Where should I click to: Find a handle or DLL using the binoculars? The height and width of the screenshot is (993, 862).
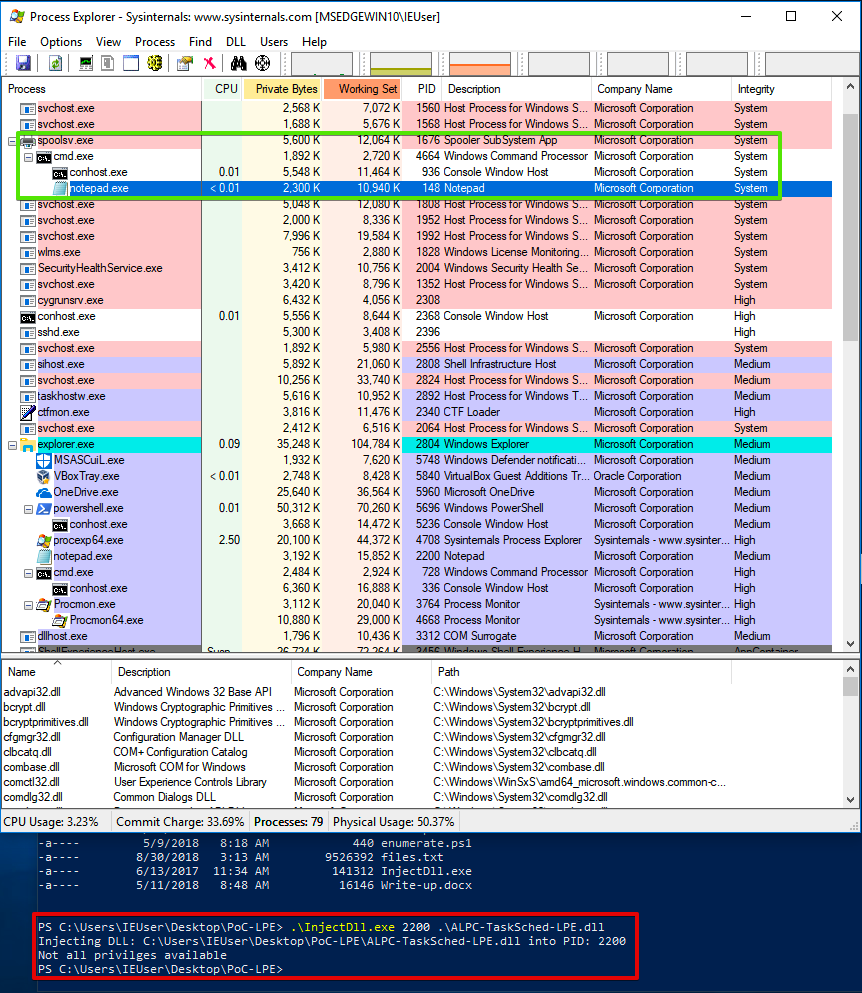point(238,62)
